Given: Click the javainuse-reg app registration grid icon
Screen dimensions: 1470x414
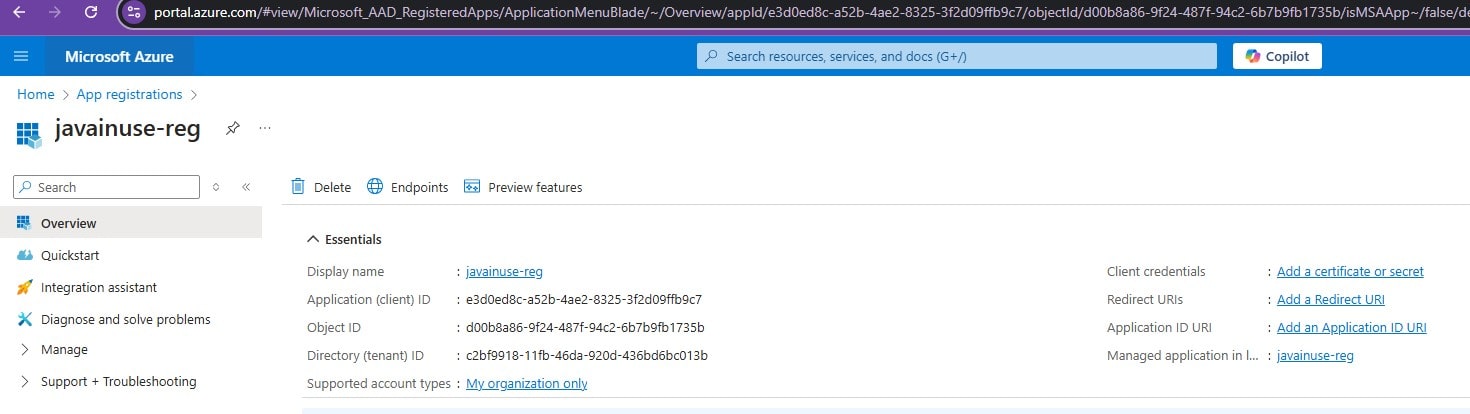Looking at the screenshot, I should (28, 134).
